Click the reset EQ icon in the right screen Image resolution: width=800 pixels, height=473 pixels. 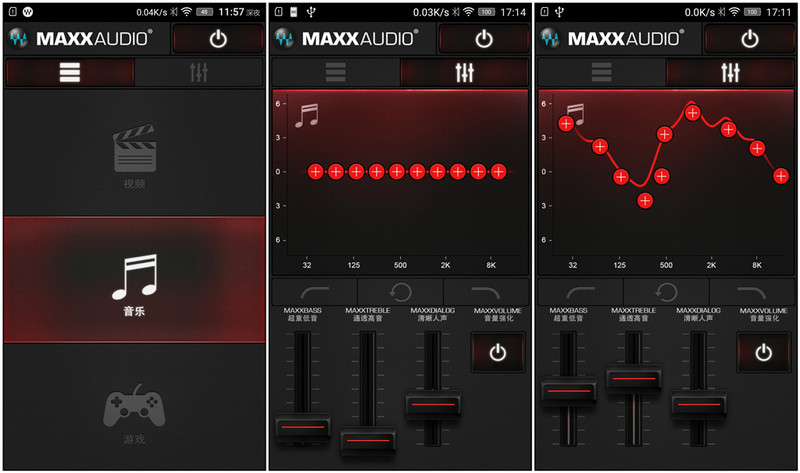click(x=666, y=292)
